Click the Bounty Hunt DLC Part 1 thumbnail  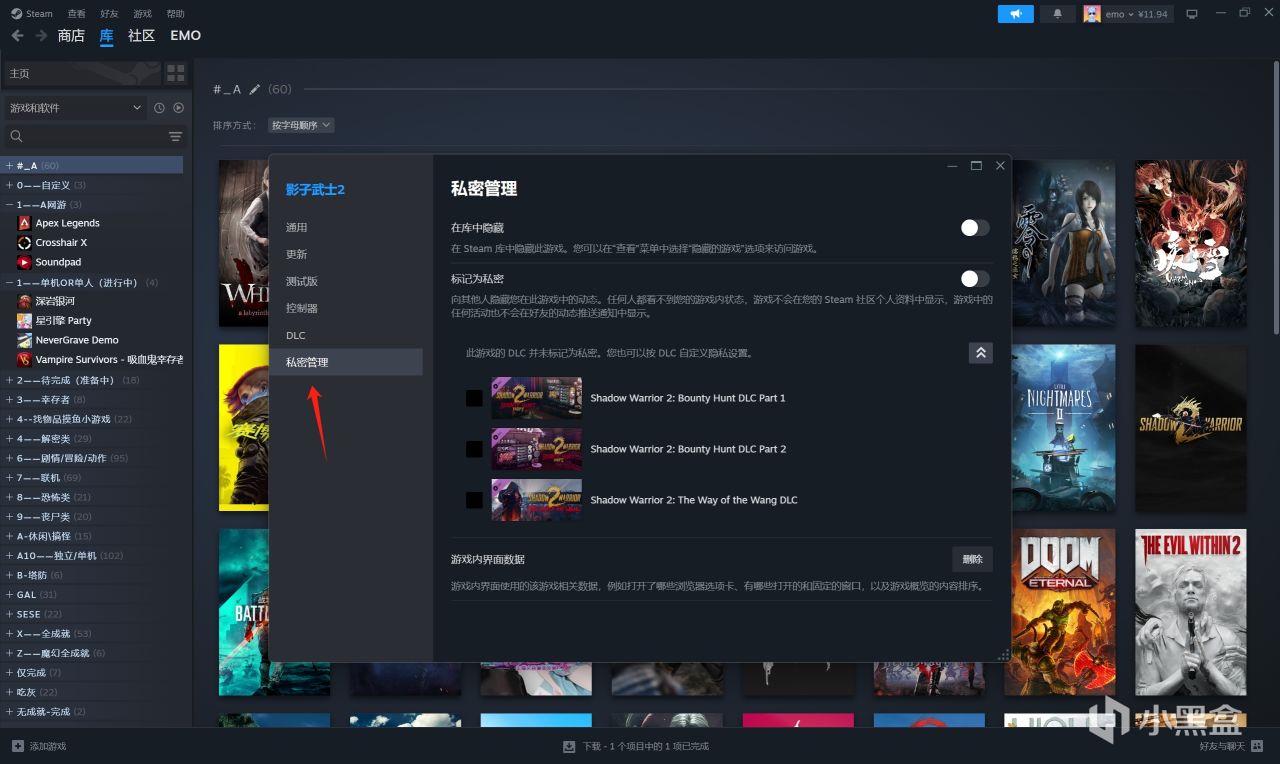coord(536,398)
